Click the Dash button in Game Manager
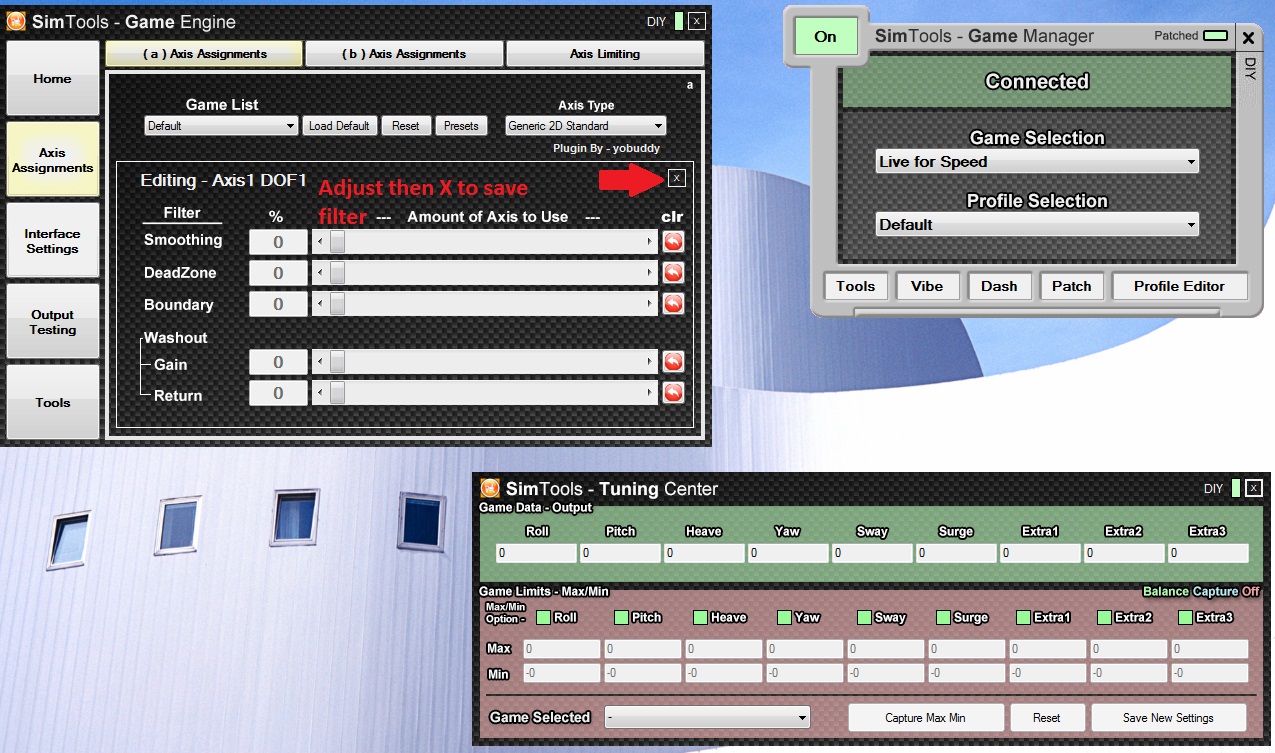This screenshot has width=1275, height=753. [x=999, y=286]
